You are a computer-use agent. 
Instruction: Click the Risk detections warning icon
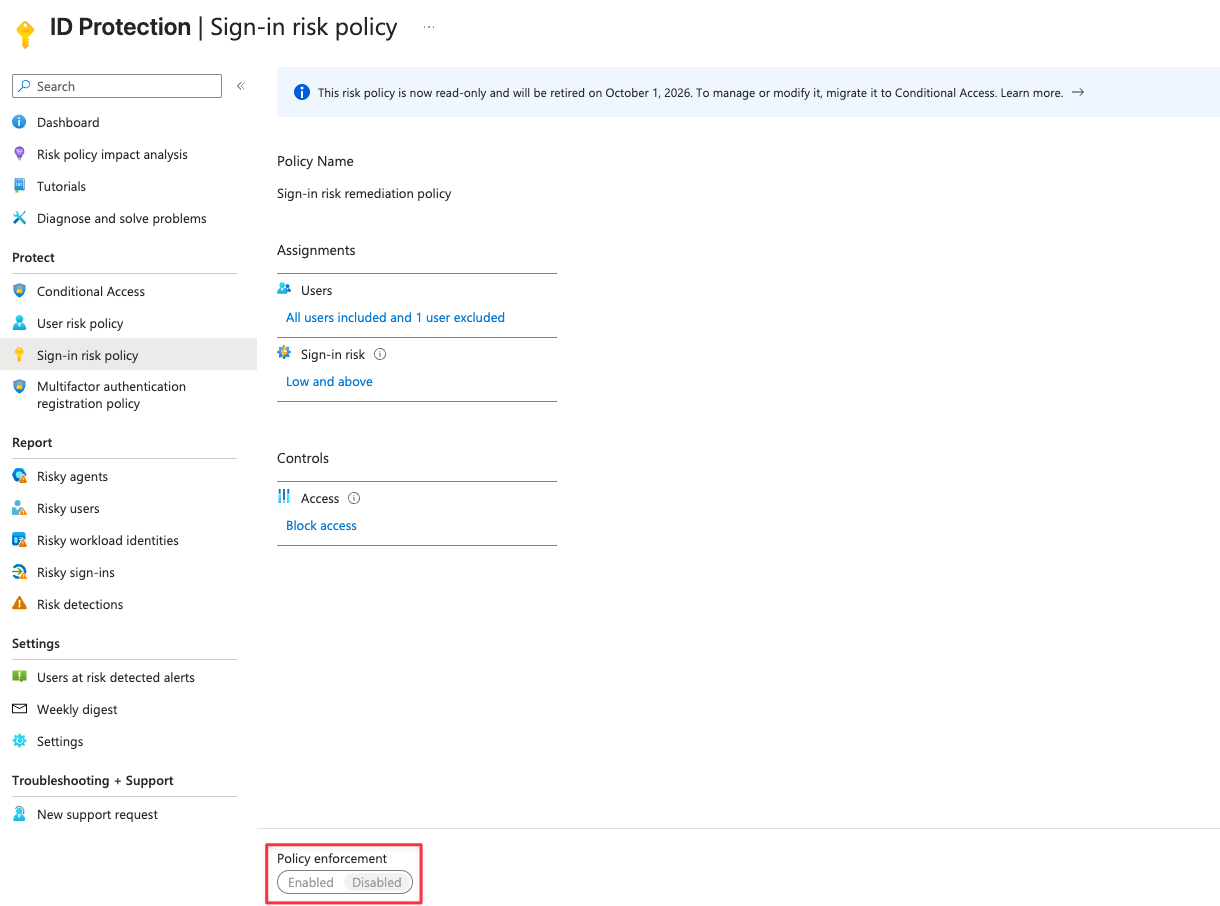19,604
